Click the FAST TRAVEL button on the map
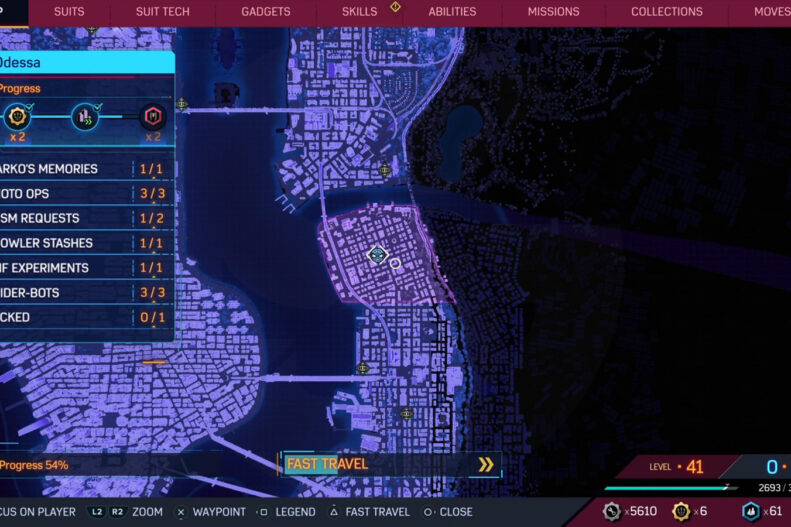Image resolution: width=791 pixels, height=527 pixels. pyautogui.click(x=390, y=464)
